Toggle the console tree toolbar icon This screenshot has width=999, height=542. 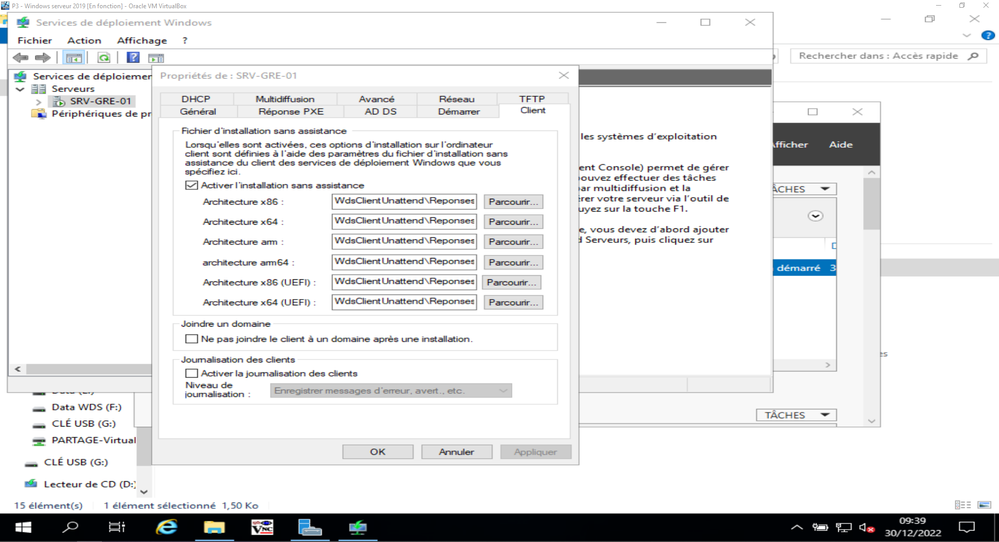click(74, 58)
